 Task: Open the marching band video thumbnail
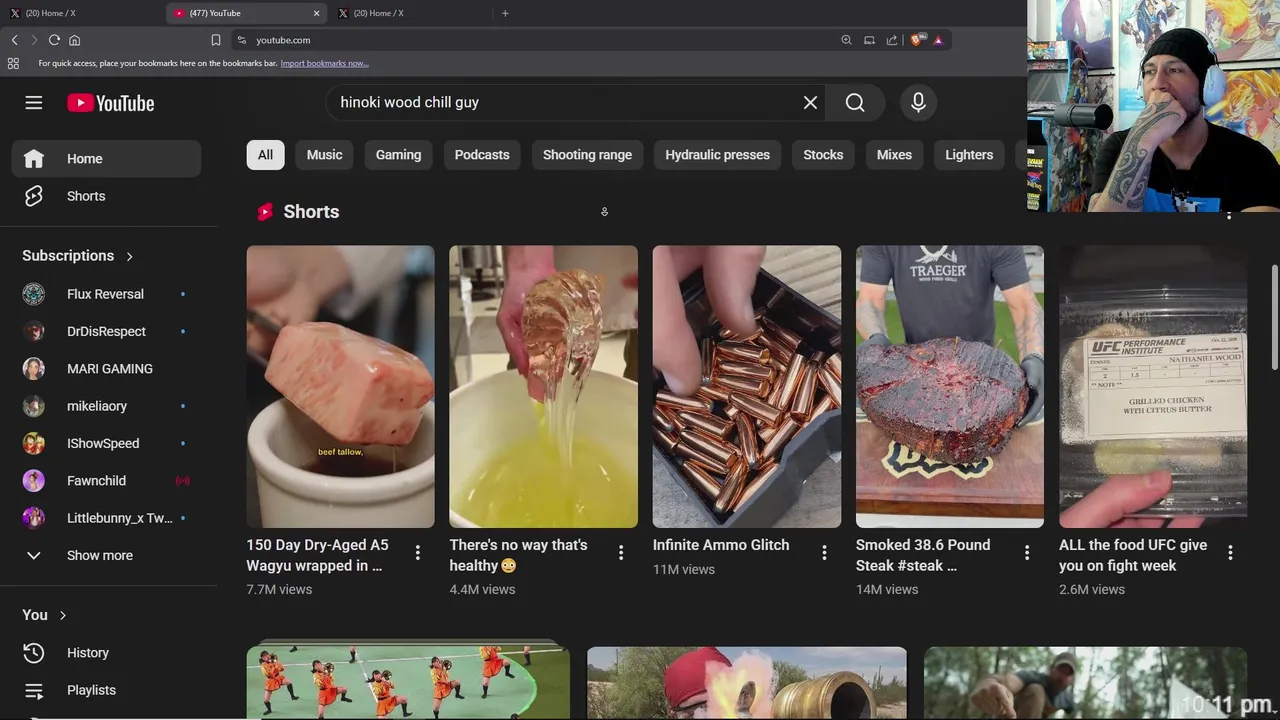click(408, 682)
